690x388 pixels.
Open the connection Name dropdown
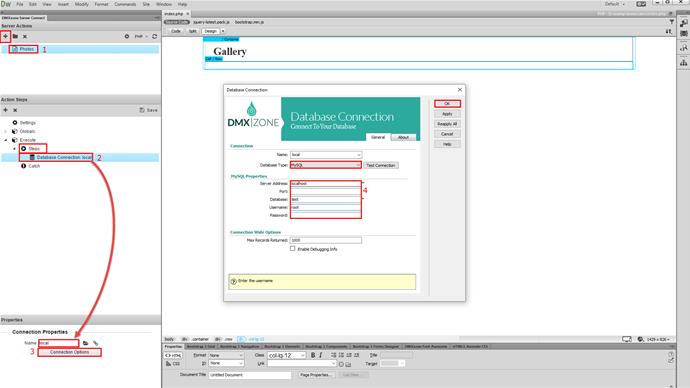click(326, 155)
